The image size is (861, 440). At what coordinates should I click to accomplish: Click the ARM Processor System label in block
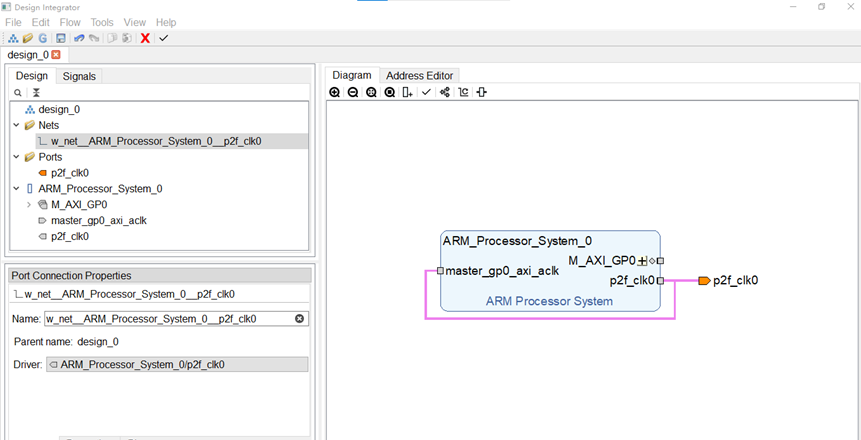[549, 301]
